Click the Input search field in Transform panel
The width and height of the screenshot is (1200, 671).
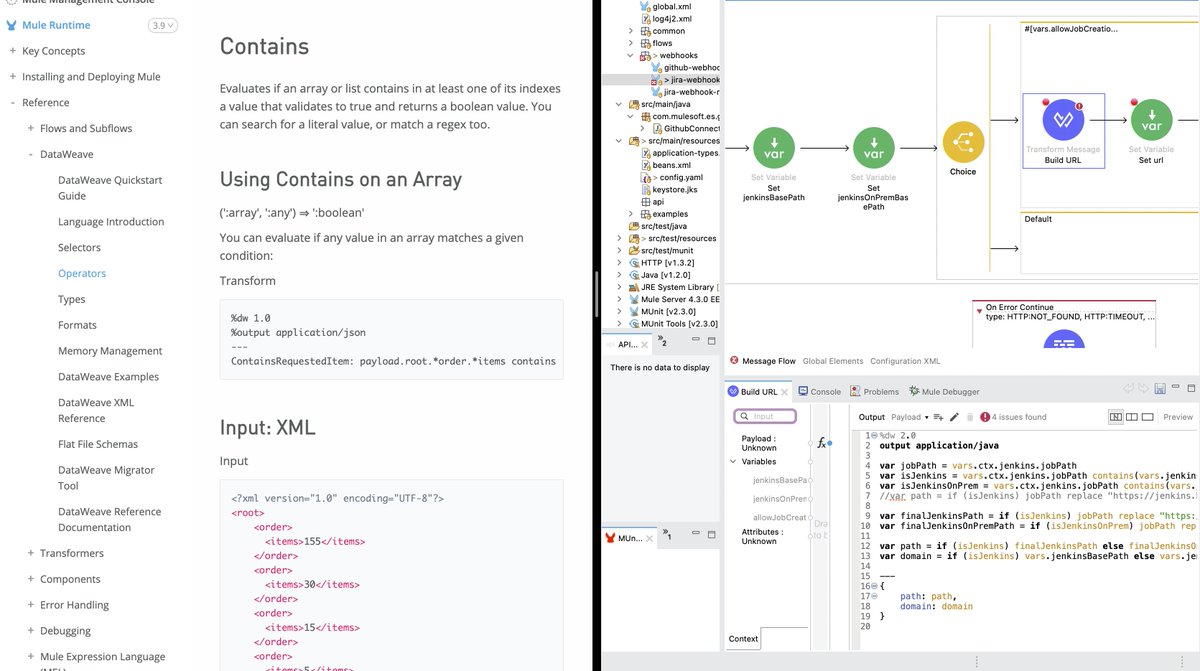[765, 416]
